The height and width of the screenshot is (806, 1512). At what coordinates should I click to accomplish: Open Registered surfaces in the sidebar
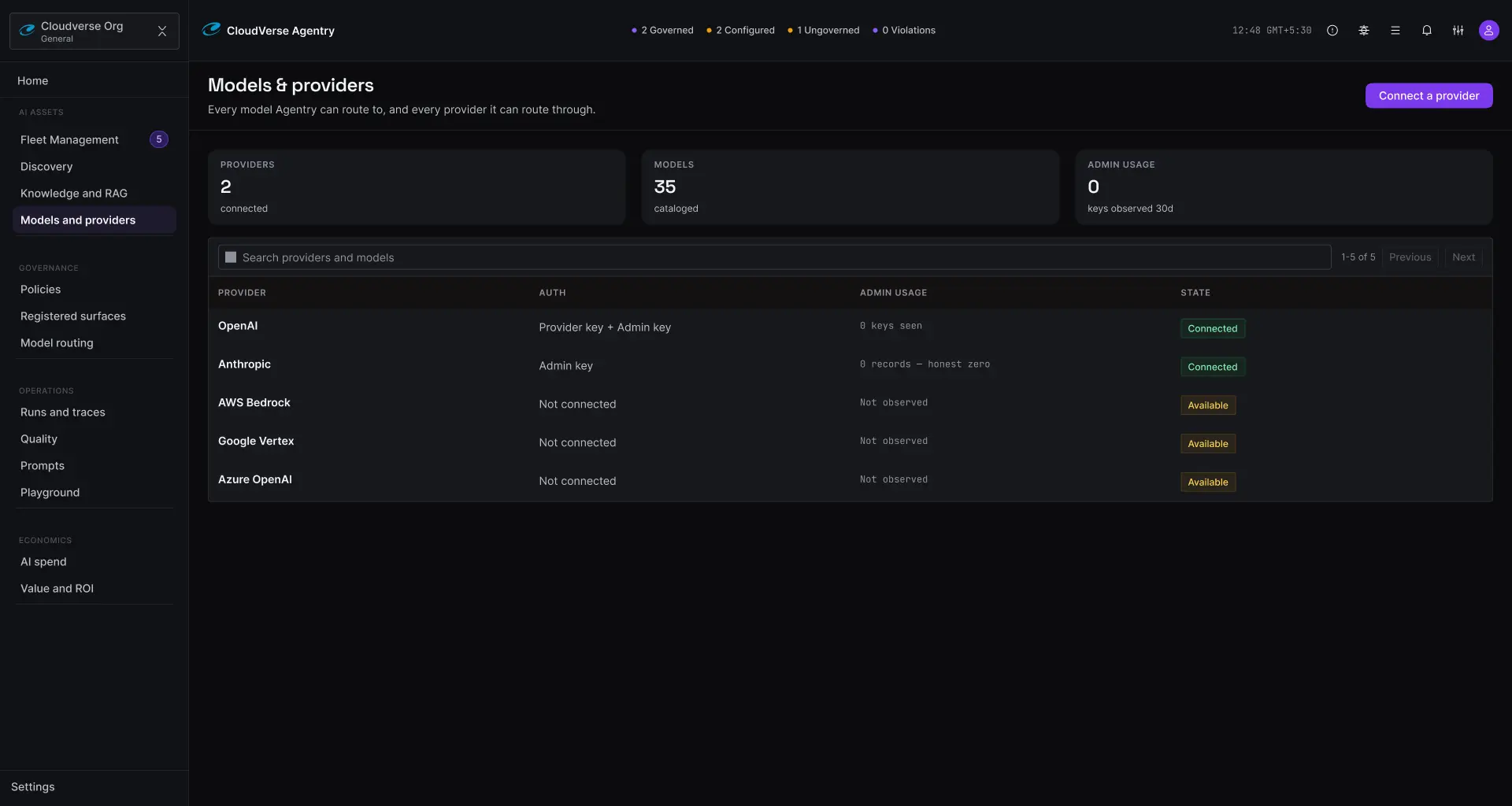click(73, 316)
